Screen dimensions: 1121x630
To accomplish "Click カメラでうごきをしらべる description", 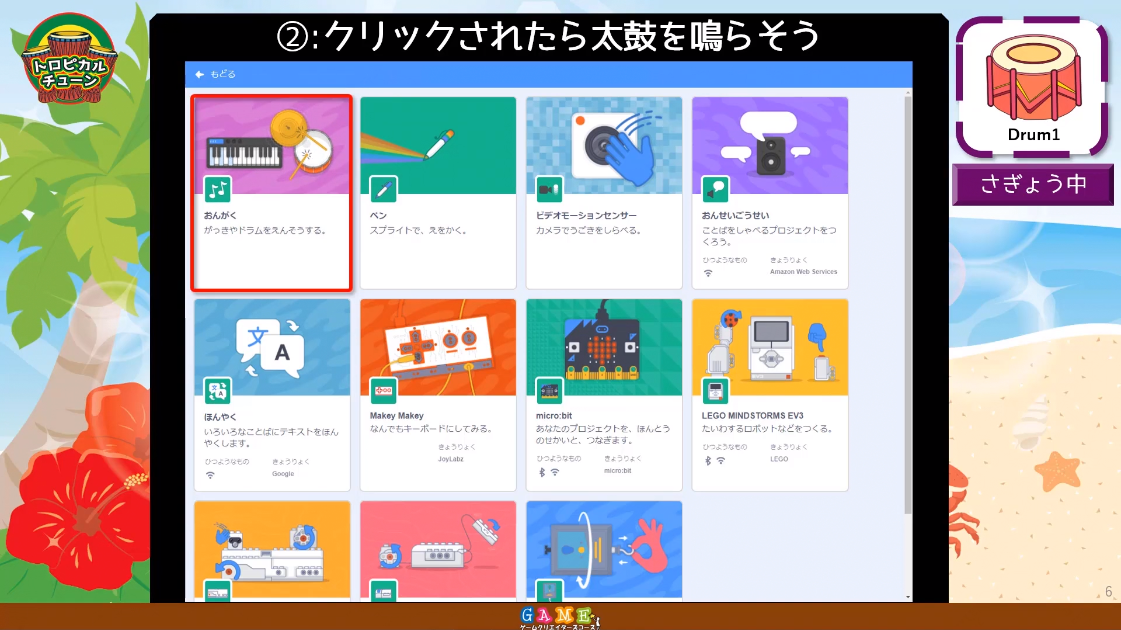I will coord(589,230).
